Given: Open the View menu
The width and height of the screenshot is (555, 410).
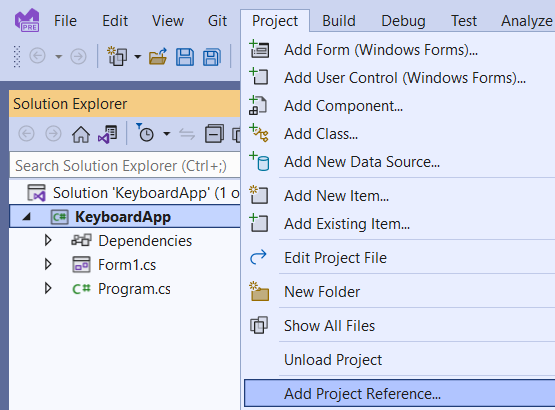Looking at the screenshot, I should click(168, 21).
